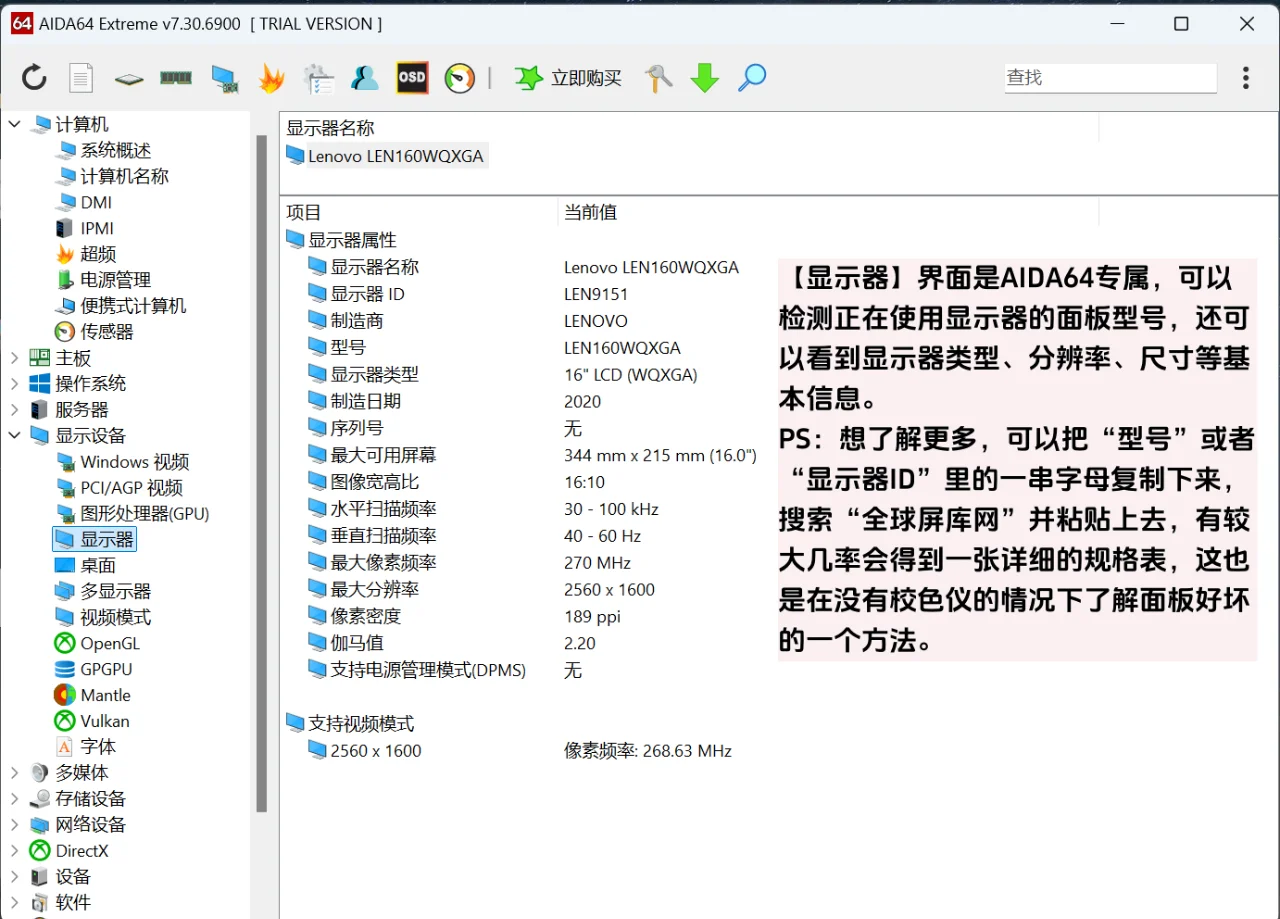Click the left tree pane scrollbar
The image size is (1280, 919).
pyautogui.click(x=262, y=473)
